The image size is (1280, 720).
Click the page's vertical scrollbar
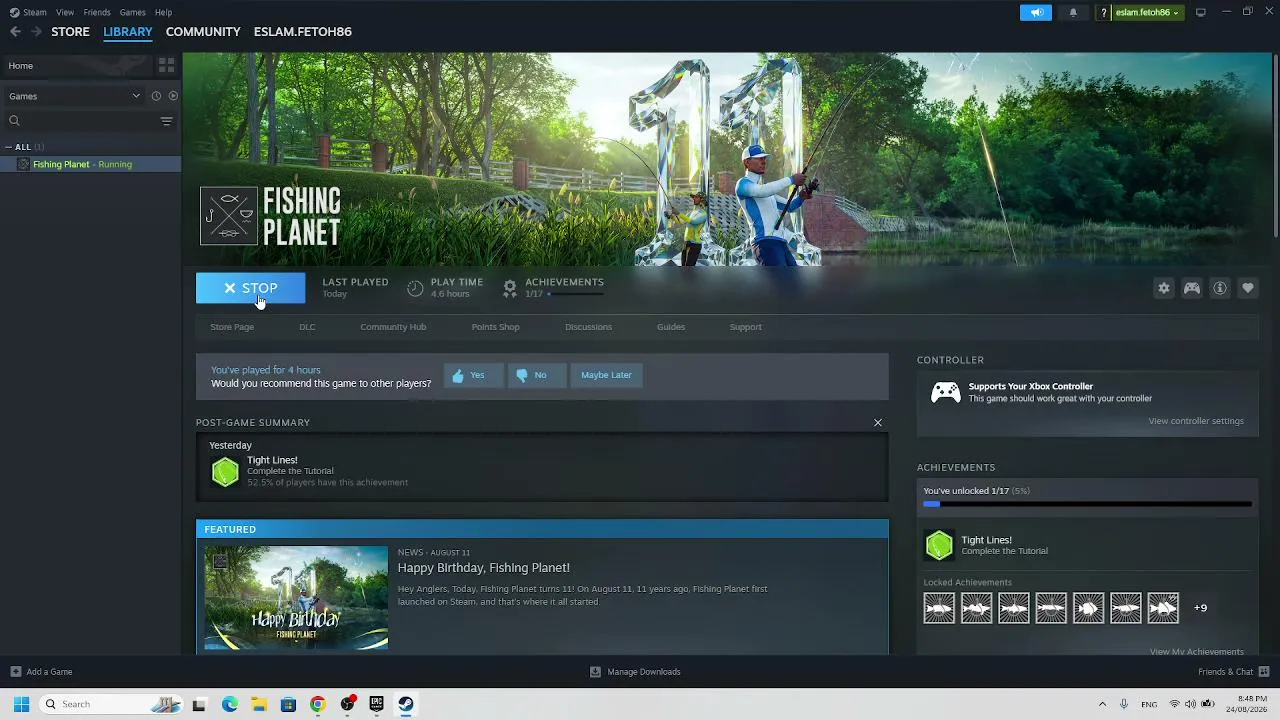coord(1275,145)
